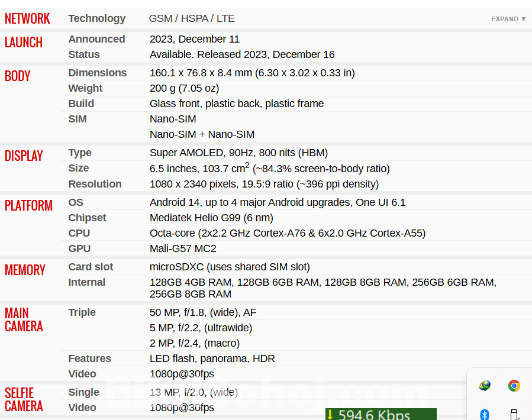Click the SELFIE CAMERA category heading

pos(24,399)
